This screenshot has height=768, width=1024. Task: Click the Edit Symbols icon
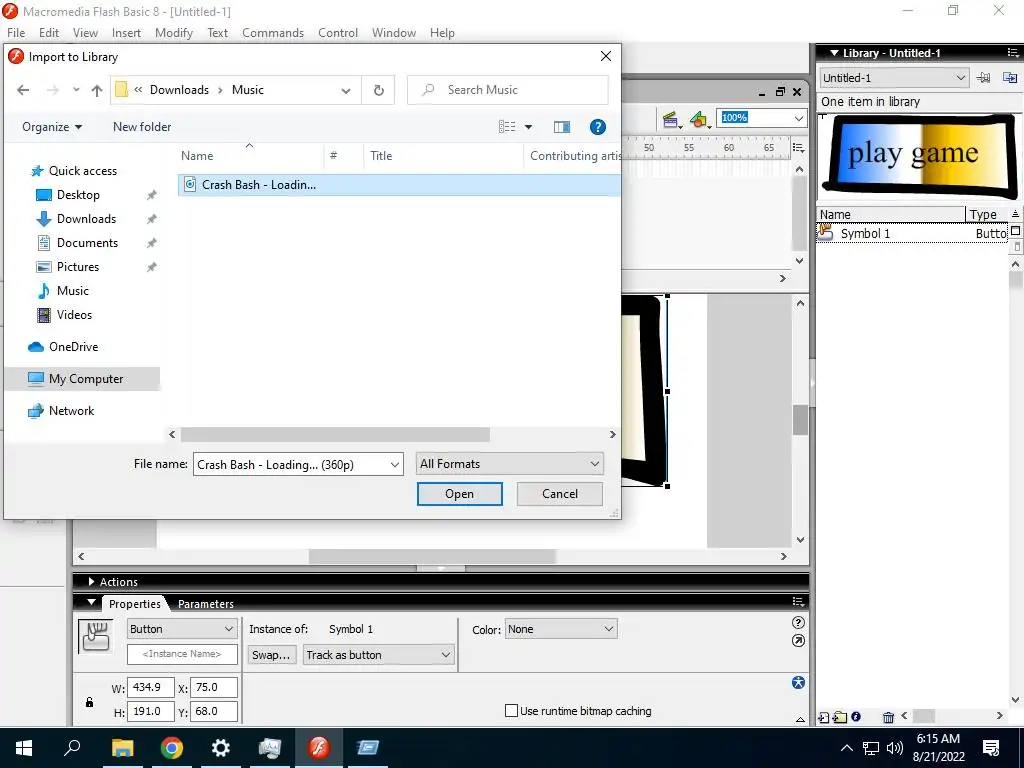699,120
